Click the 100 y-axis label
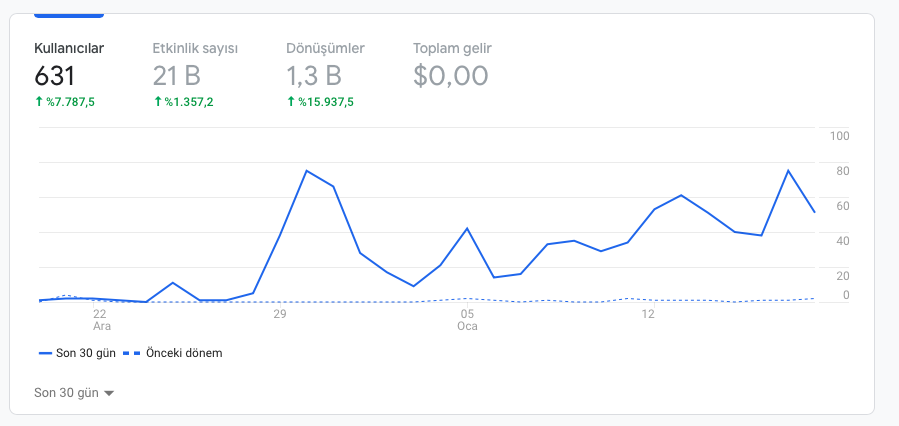The width and height of the screenshot is (899, 426). (x=839, y=136)
